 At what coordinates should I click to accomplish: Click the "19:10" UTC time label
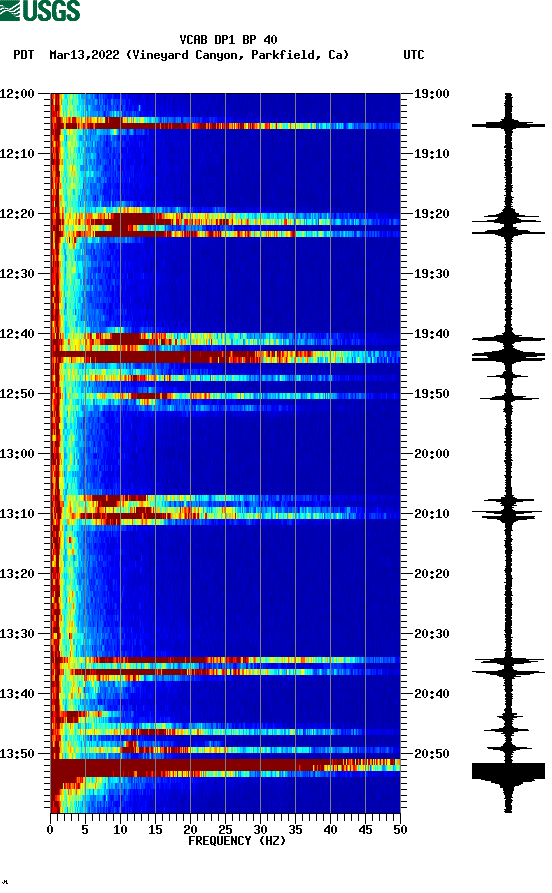click(x=431, y=153)
